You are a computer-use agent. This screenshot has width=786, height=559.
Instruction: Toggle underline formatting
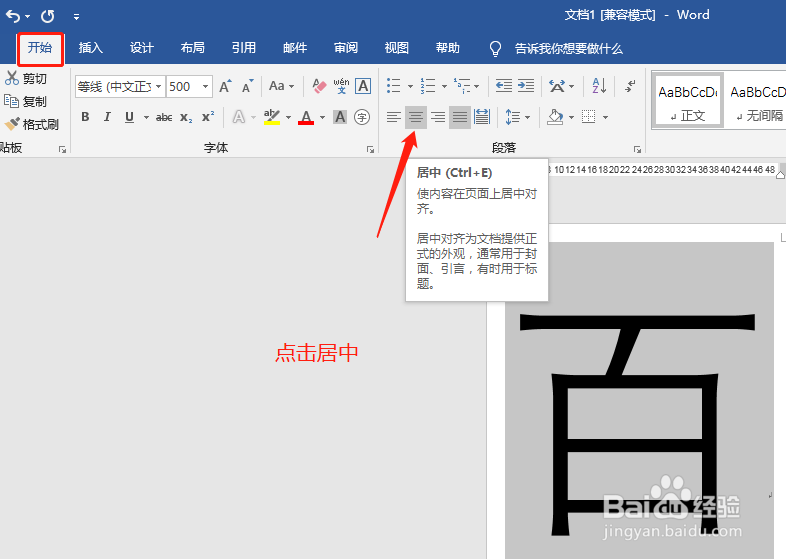click(129, 117)
